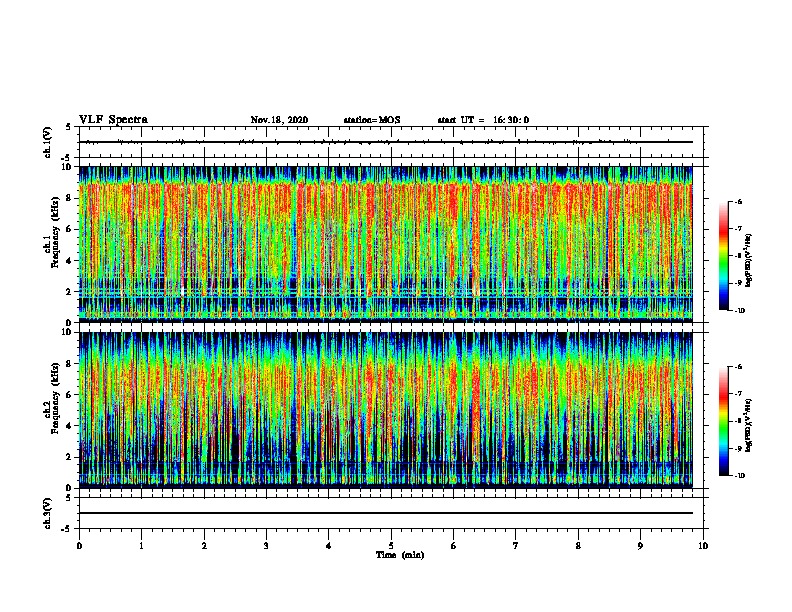The height and width of the screenshot is (612, 792).
Task: Click the "-5" tick of ch.3(V) axis
Action: (x=68, y=529)
